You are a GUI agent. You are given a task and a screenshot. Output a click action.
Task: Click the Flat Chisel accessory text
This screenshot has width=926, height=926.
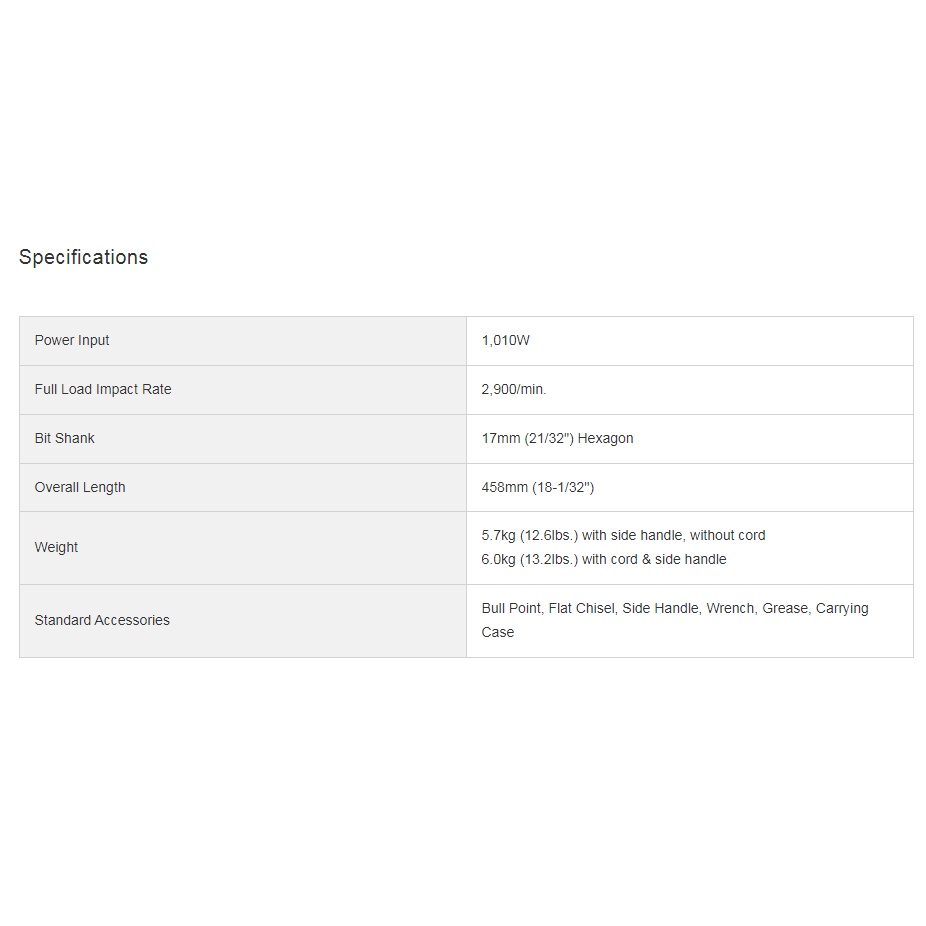(x=581, y=608)
